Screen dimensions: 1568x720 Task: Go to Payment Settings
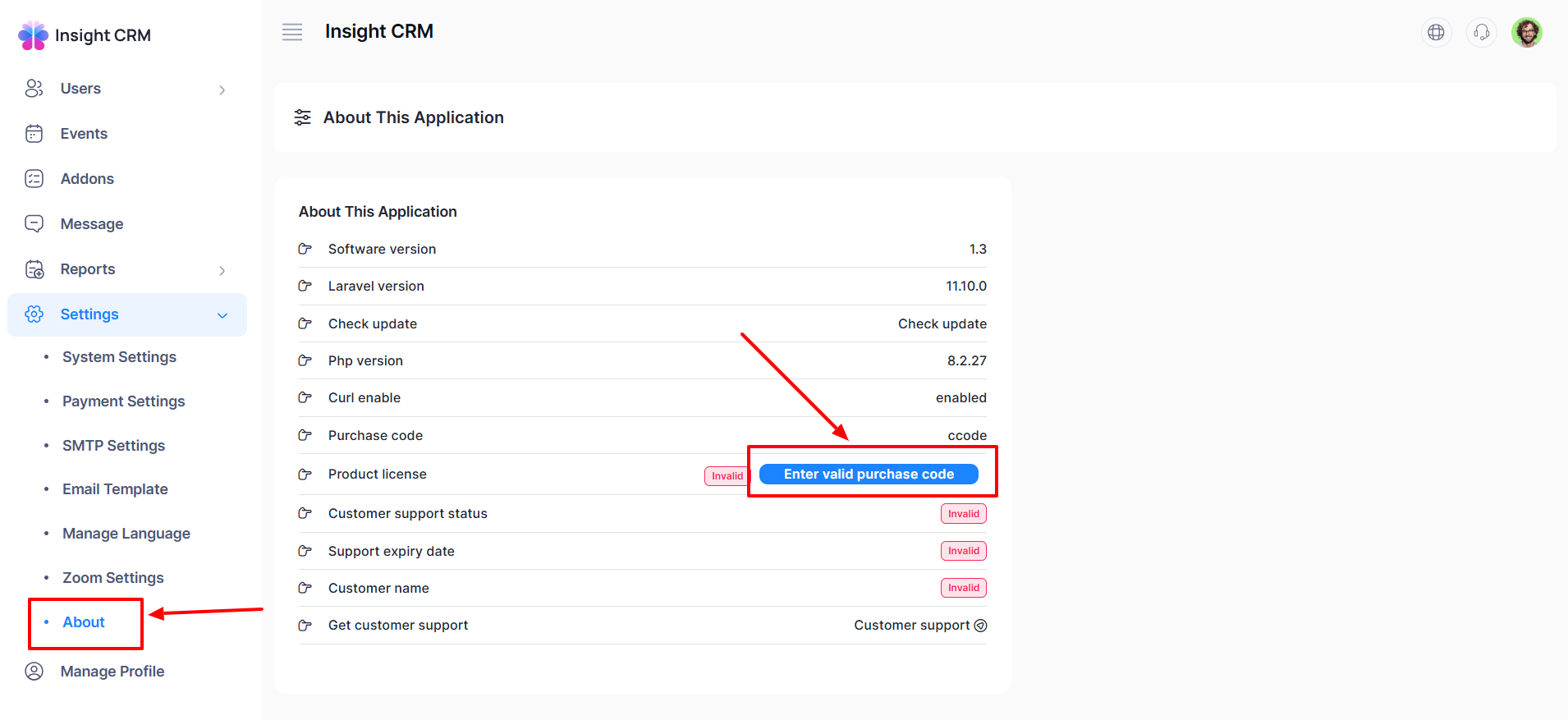(x=123, y=401)
